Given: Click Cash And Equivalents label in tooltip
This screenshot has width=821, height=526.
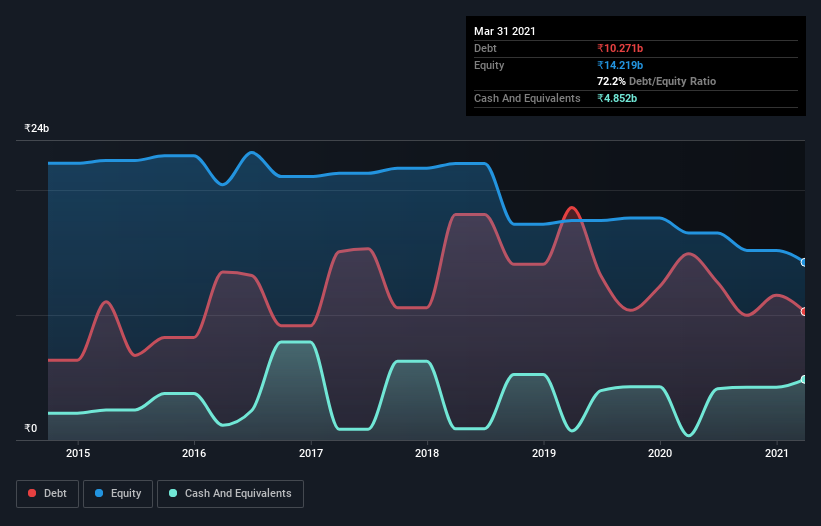Looking at the screenshot, I should point(527,98).
